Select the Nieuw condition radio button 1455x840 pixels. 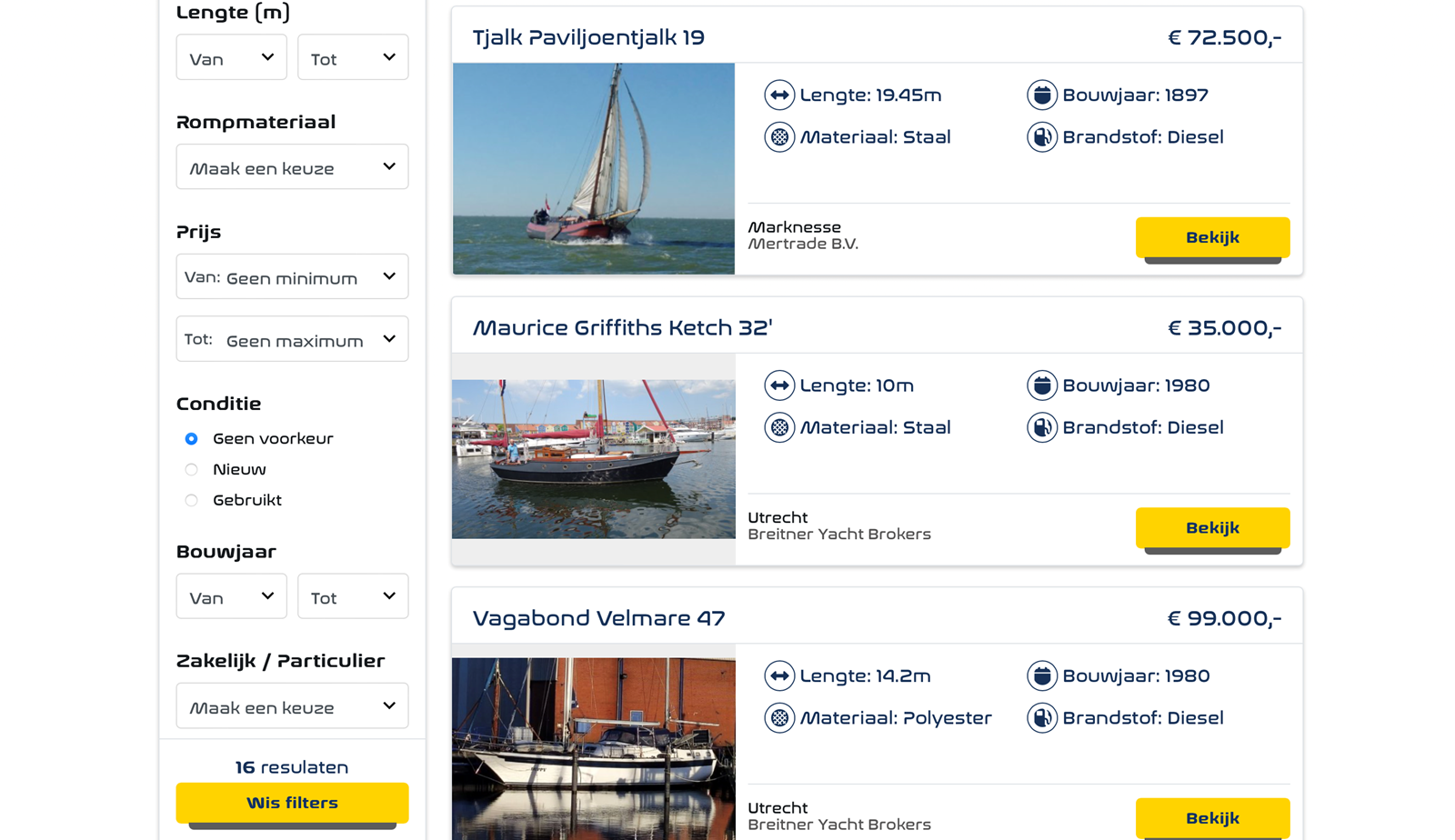[192, 470]
